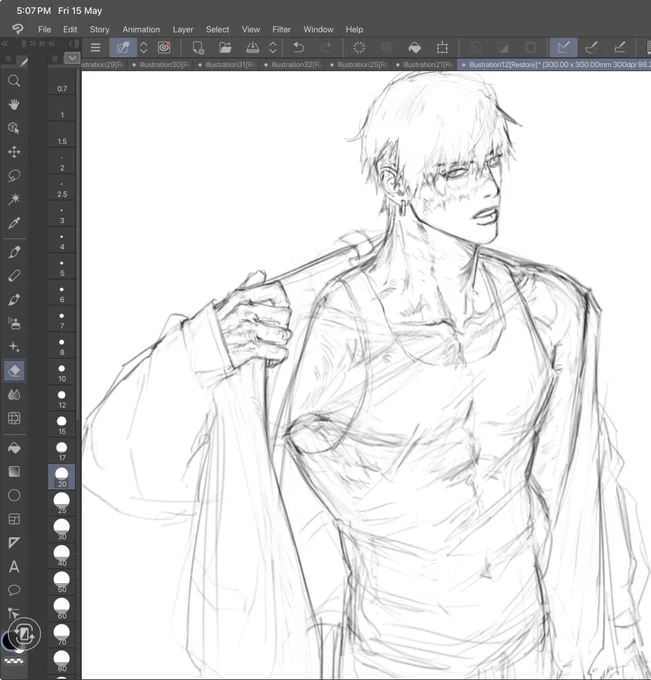Collapse the tool palette with double-left arrows
This screenshot has height=680, width=651.
point(5,43)
